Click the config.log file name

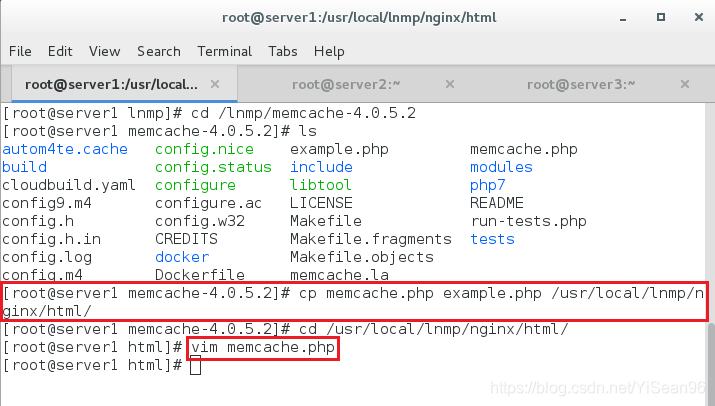[x=47, y=257]
